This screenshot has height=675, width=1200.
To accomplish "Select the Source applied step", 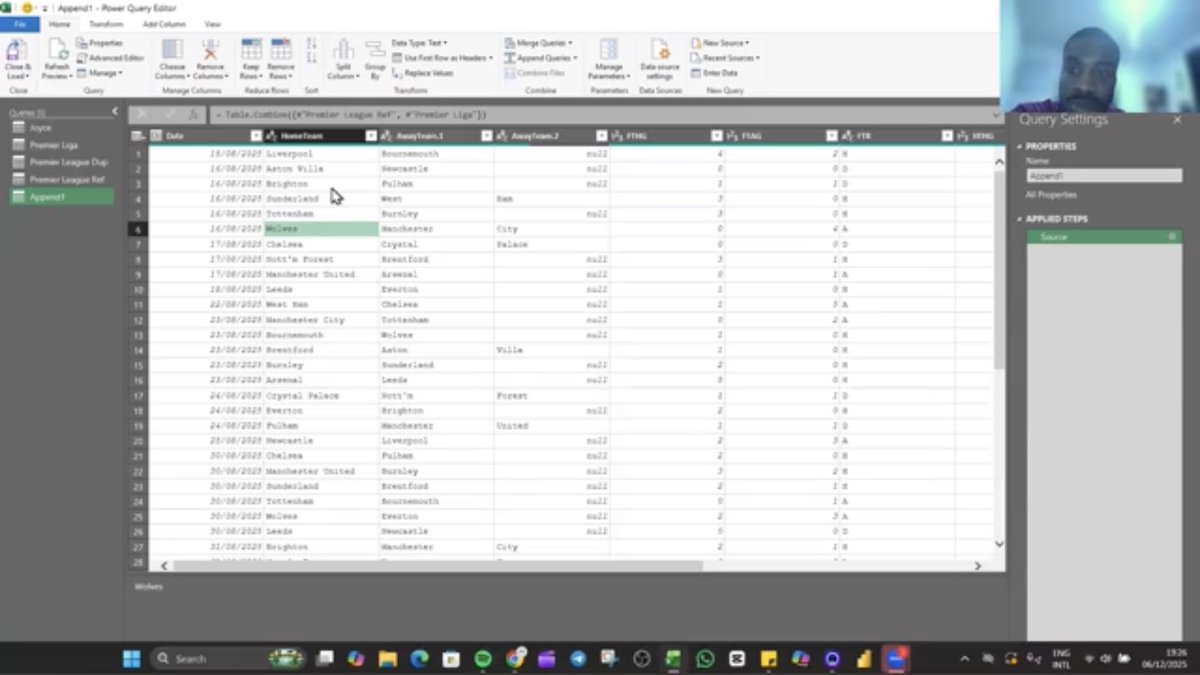I will [x=1104, y=237].
